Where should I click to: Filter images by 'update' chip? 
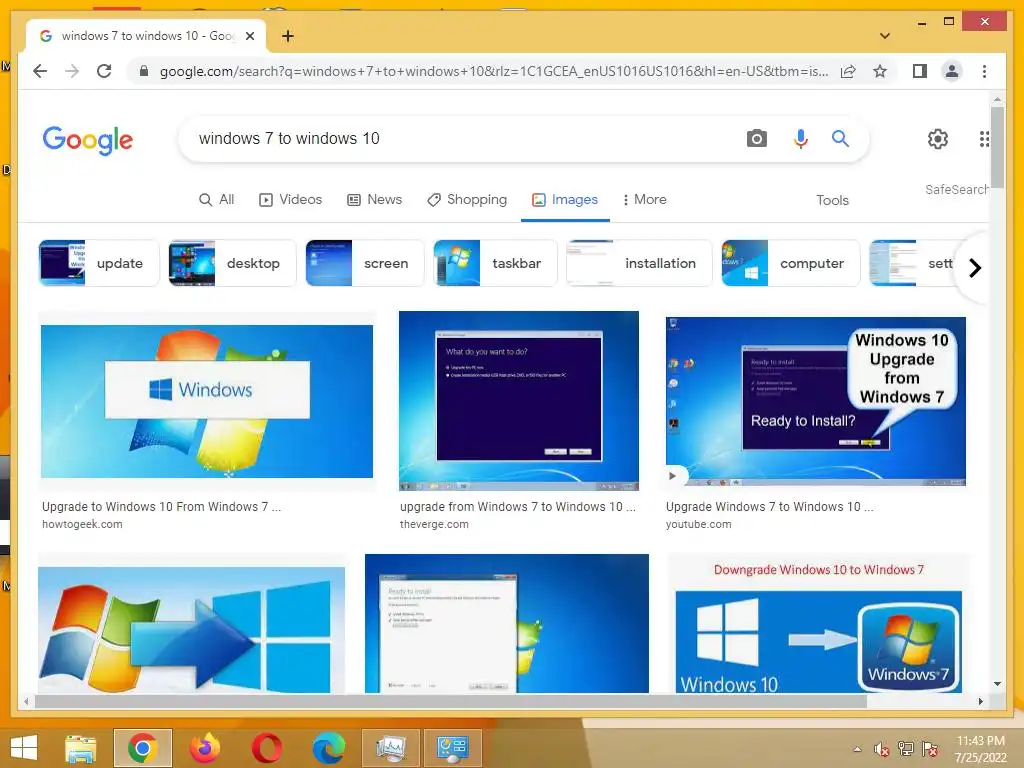click(x=99, y=263)
